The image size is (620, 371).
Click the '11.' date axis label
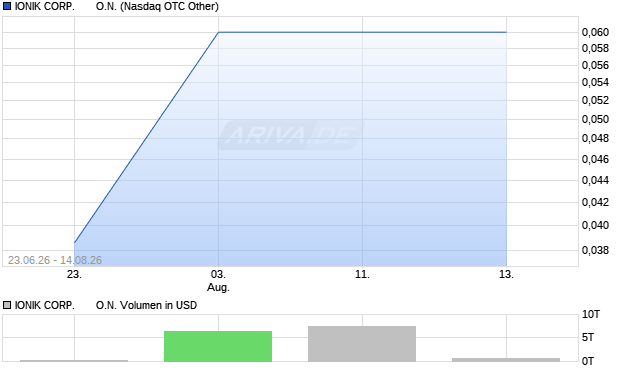point(362,274)
